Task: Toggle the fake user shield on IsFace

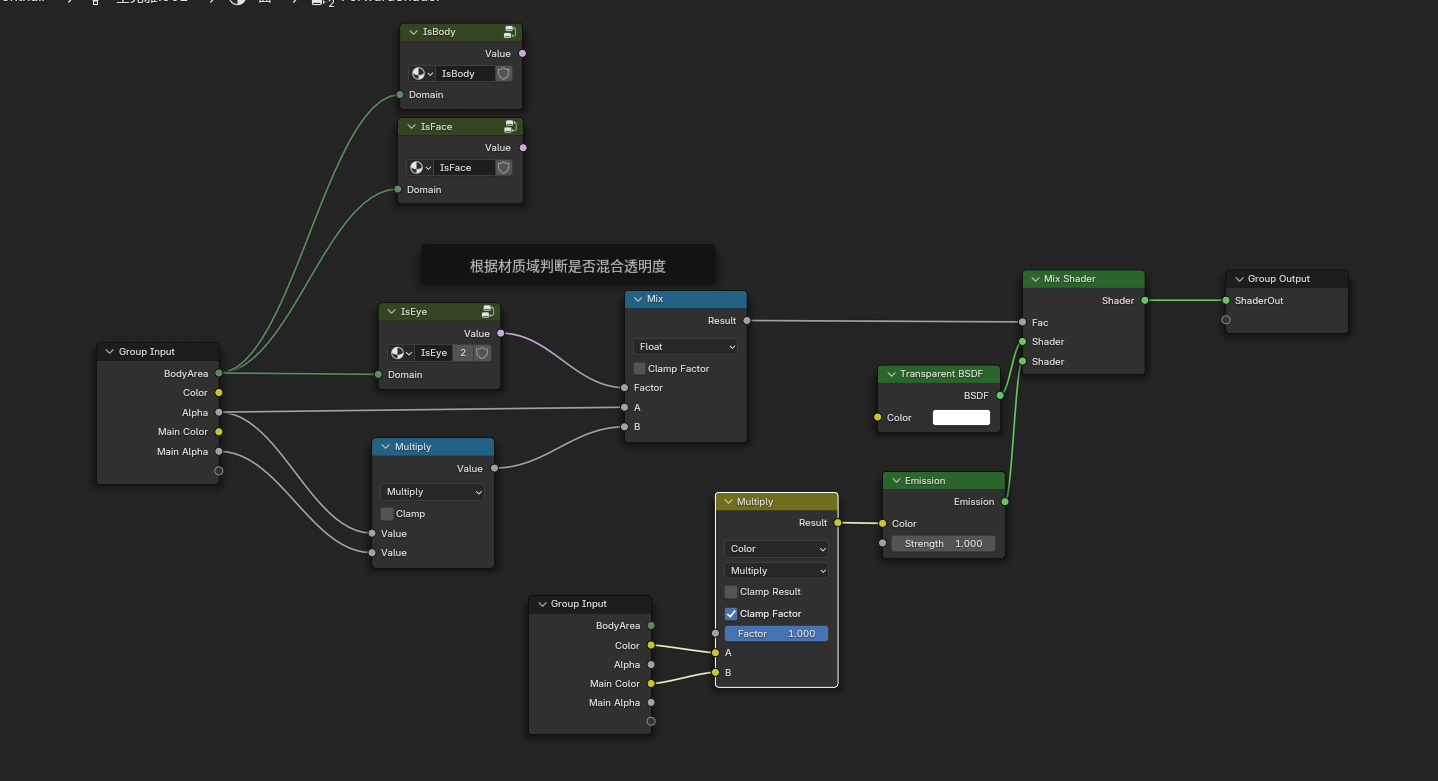Action: [x=504, y=168]
